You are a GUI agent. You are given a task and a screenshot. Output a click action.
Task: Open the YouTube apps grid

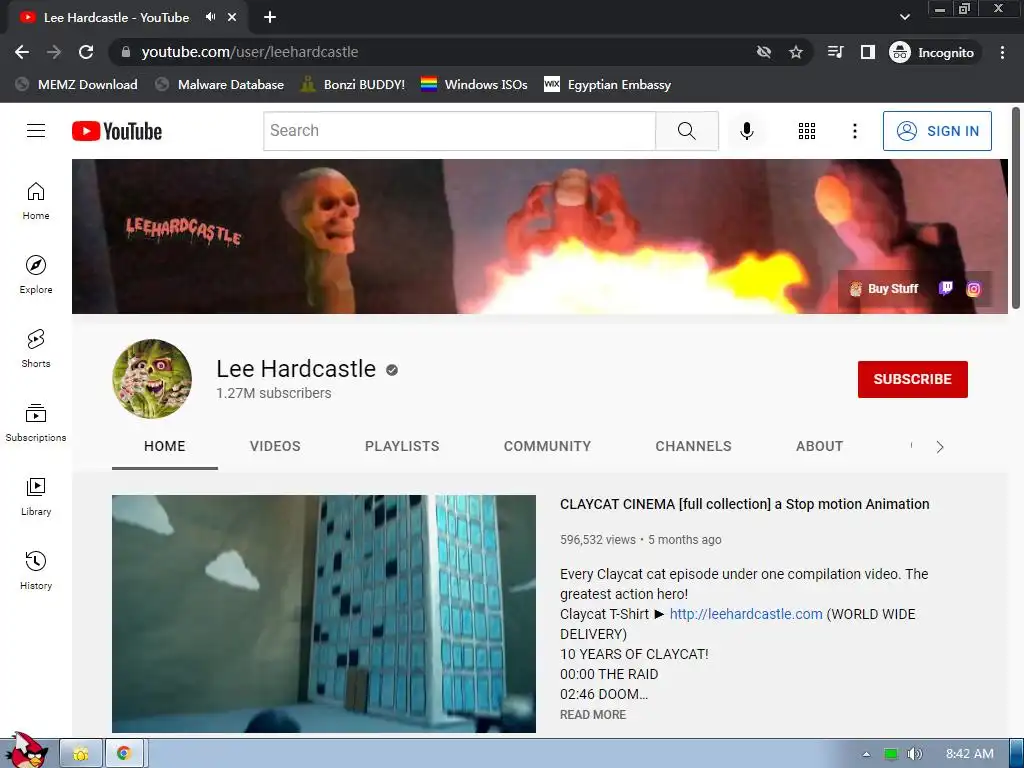point(807,131)
